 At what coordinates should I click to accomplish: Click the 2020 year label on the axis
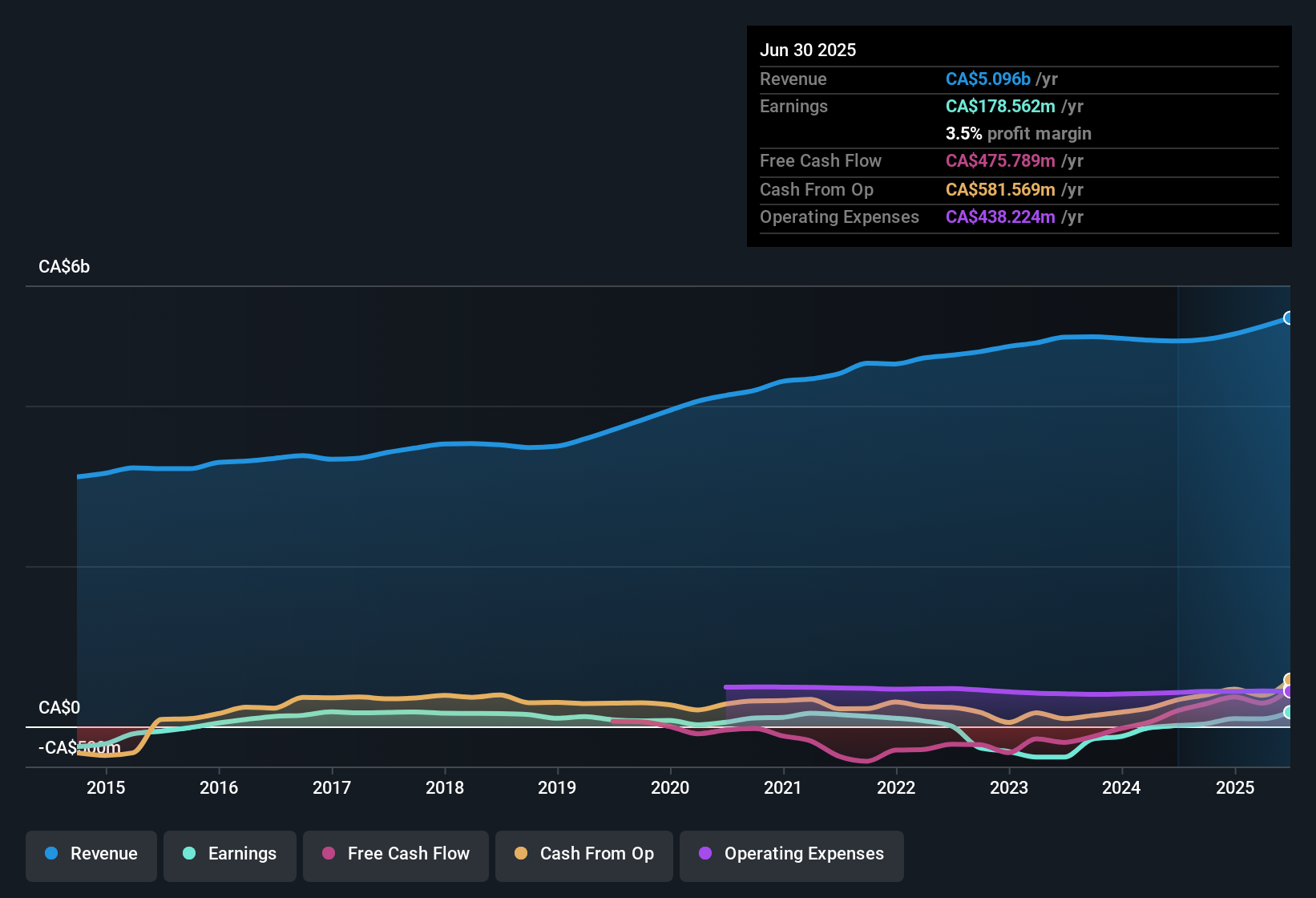[x=670, y=788]
